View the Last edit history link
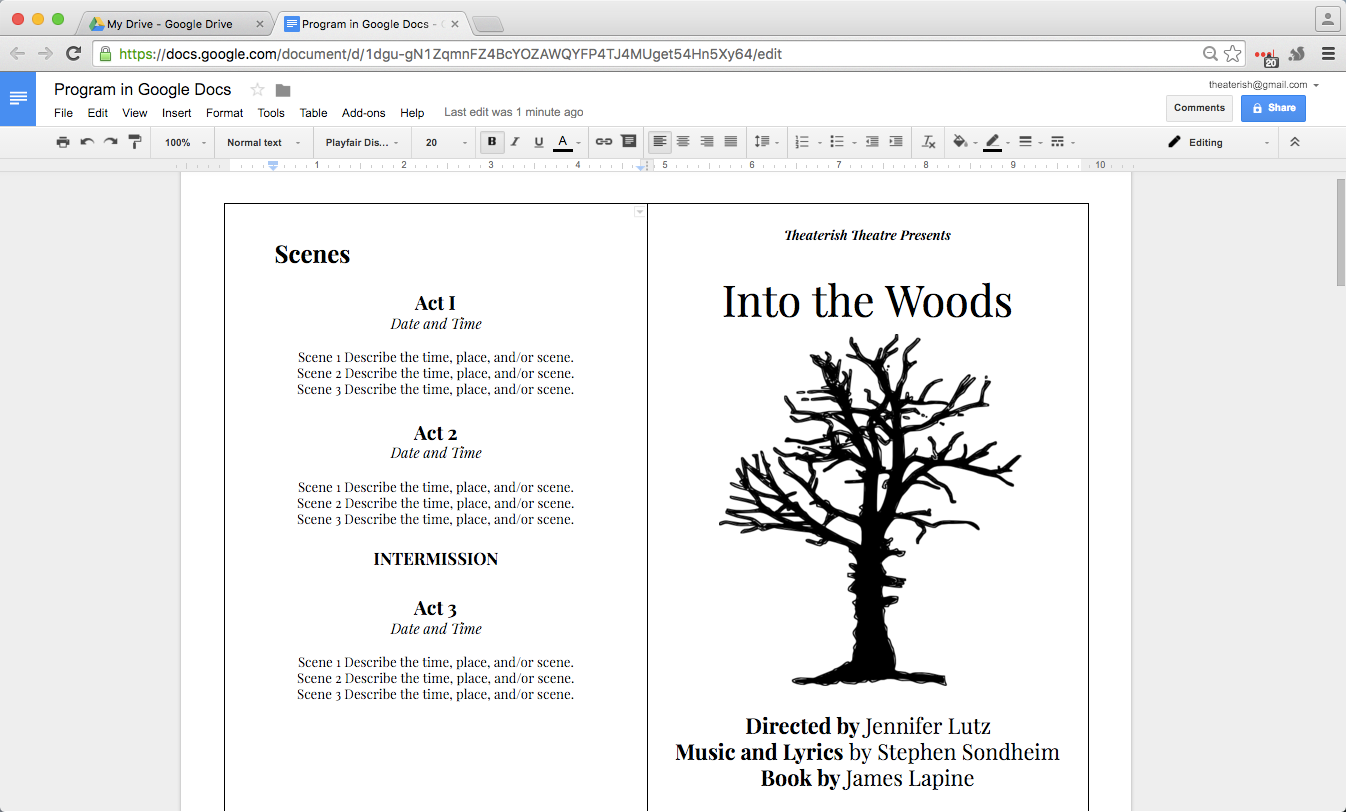The width and height of the screenshot is (1346, 812). tap(514, 113)
